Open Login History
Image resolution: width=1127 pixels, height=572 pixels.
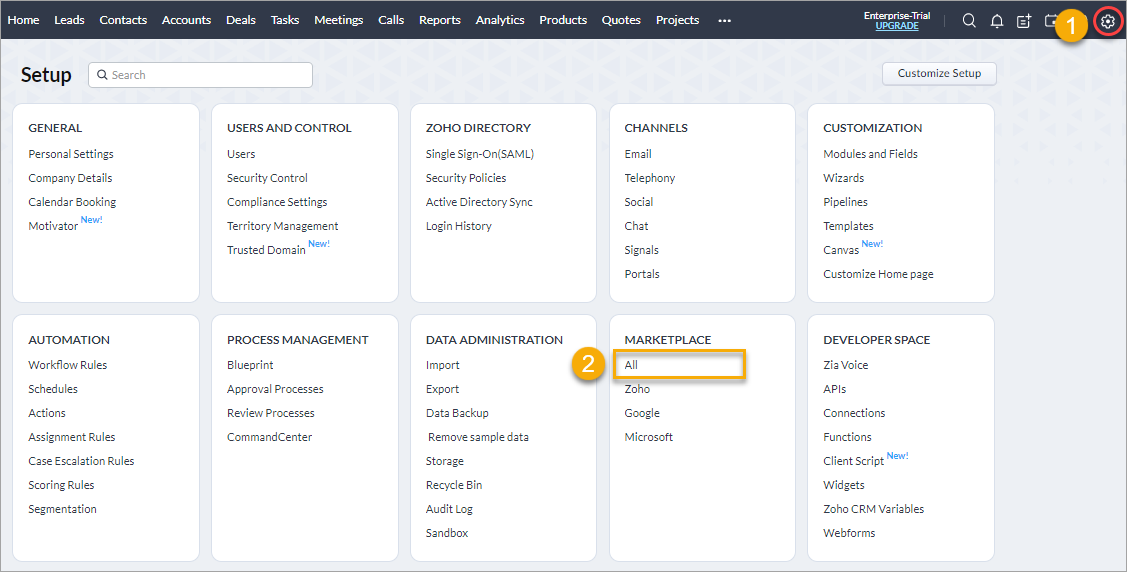pyautogui.click(x=459, y=226)
